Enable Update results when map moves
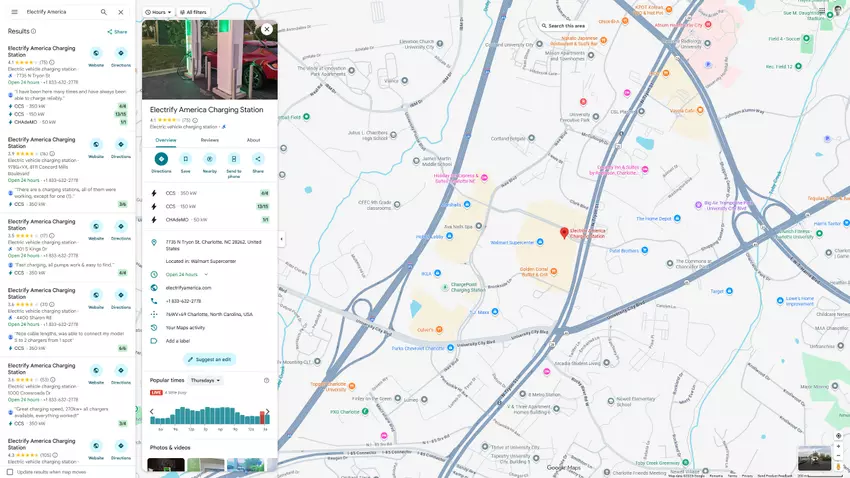The image size is (850, 478). (x=11, y=471)
